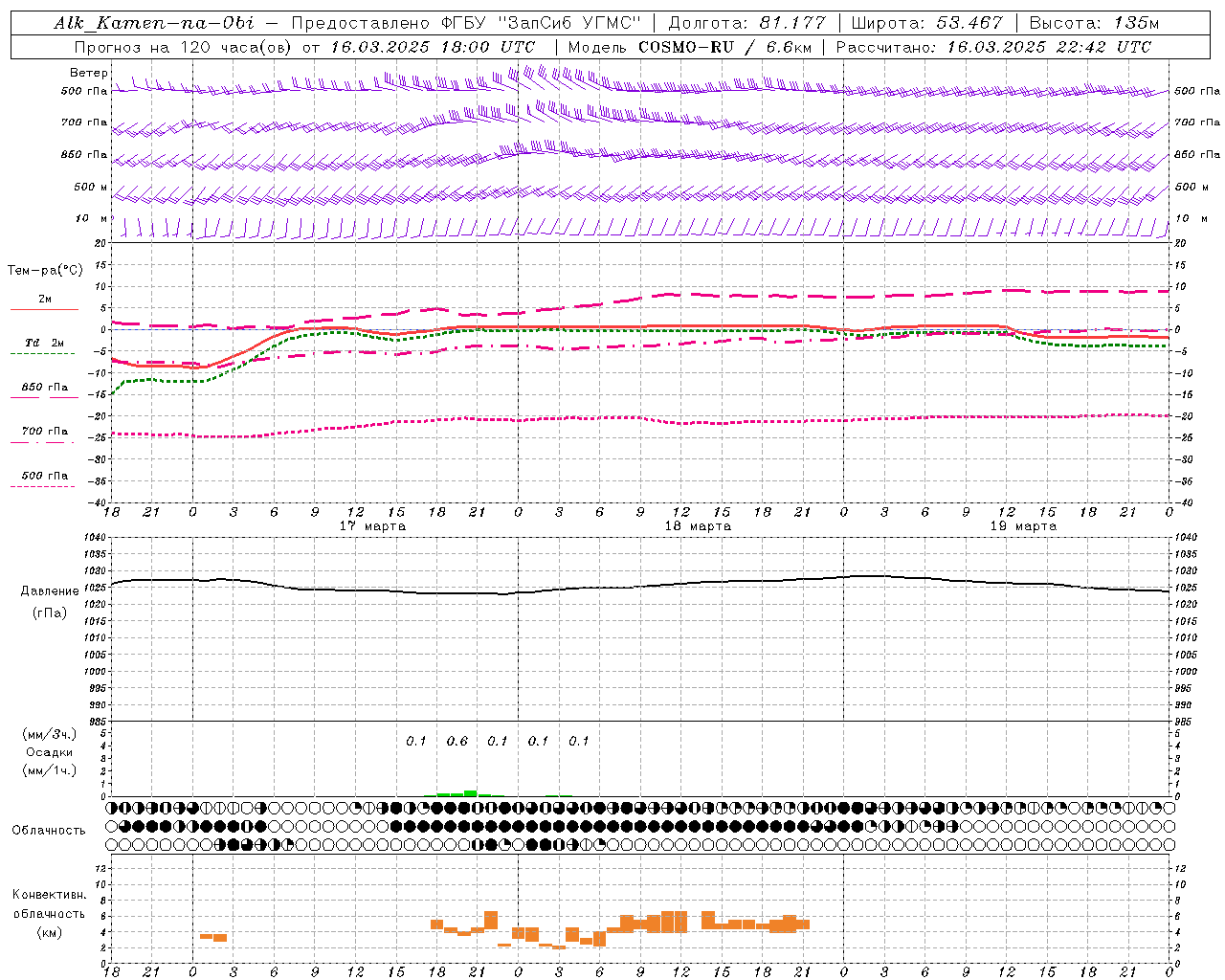Click the Высота: 135м header field
1225x980 pixels.
tap(1094, 23)
